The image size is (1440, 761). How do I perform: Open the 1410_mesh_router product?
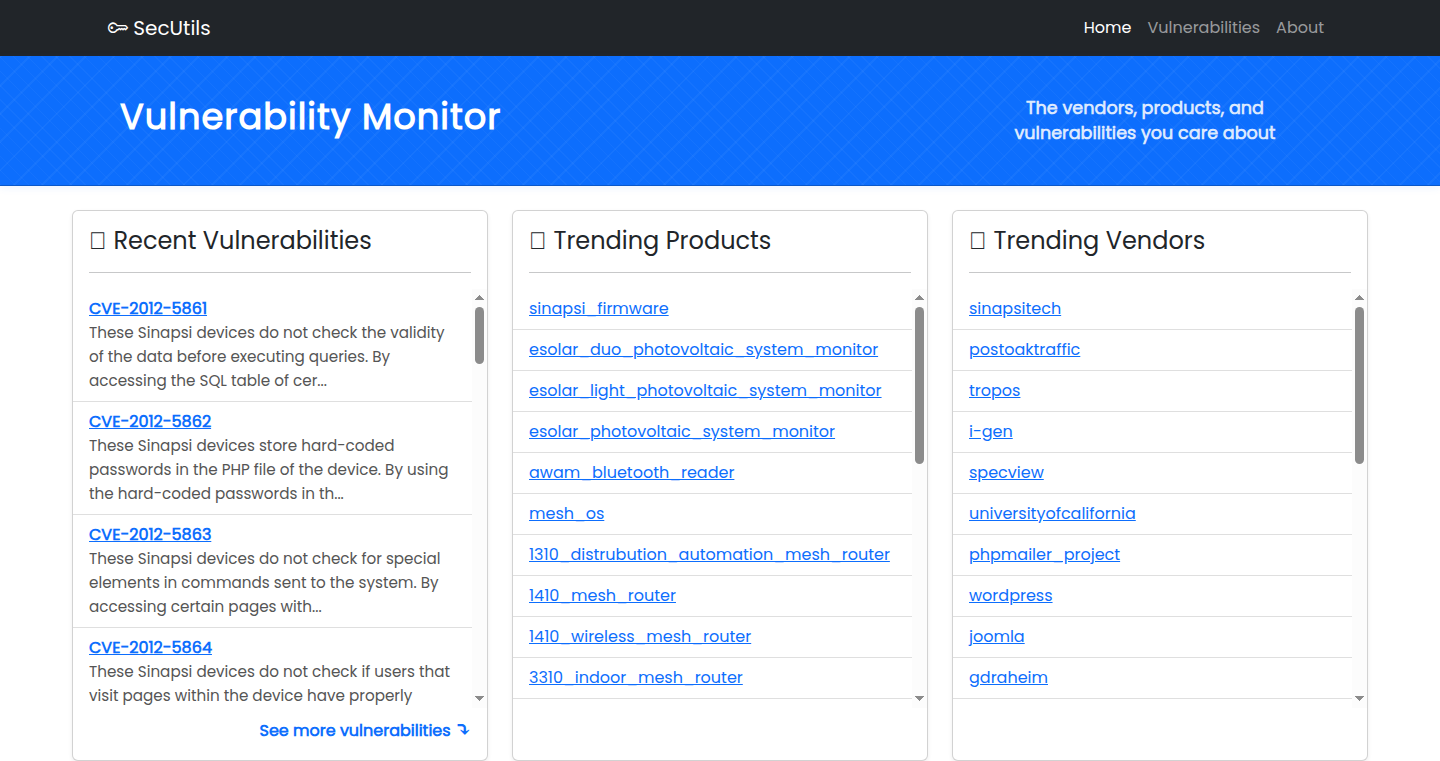602,595
